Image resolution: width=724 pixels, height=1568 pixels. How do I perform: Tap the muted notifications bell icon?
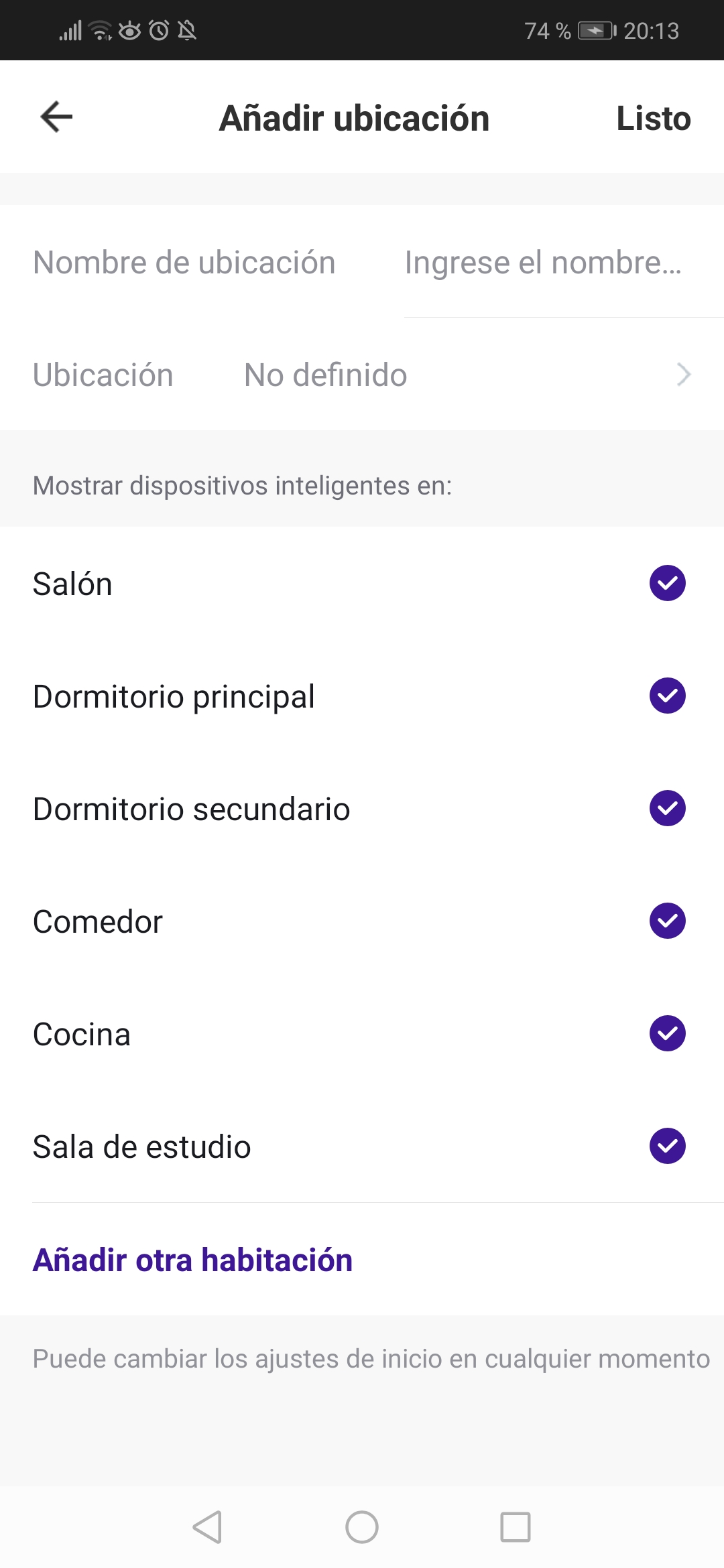[x=188, y=30]
